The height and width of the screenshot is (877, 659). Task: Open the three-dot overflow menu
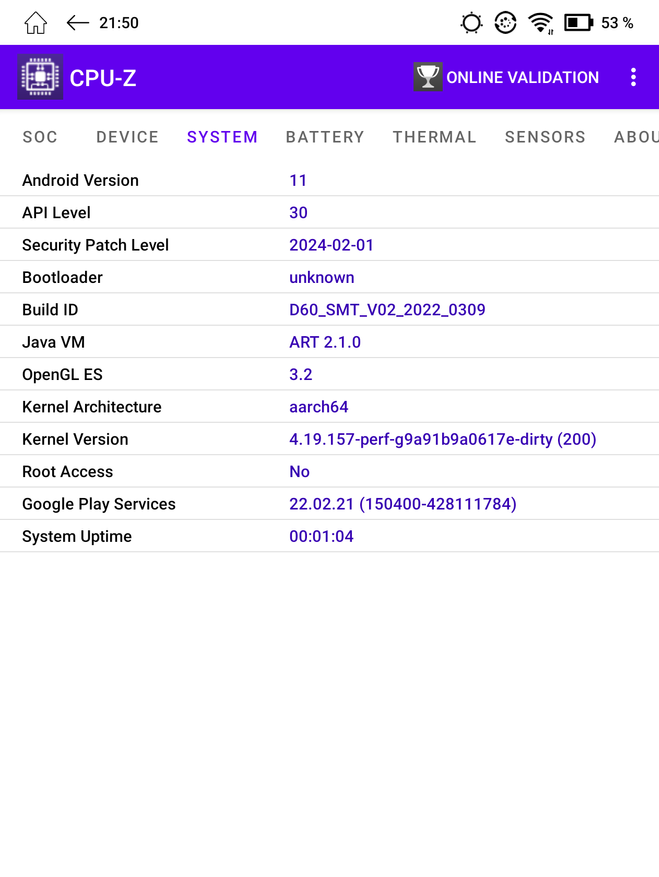633,77
